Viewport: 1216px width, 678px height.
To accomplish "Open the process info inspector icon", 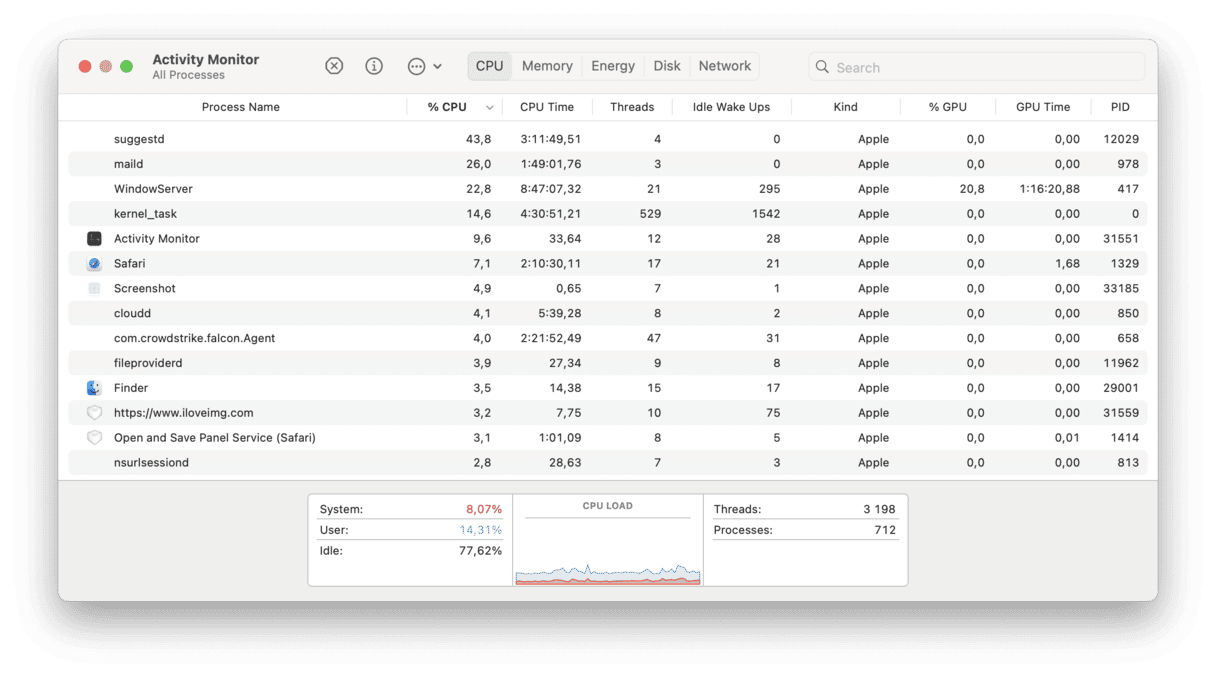I will (374, 66).
